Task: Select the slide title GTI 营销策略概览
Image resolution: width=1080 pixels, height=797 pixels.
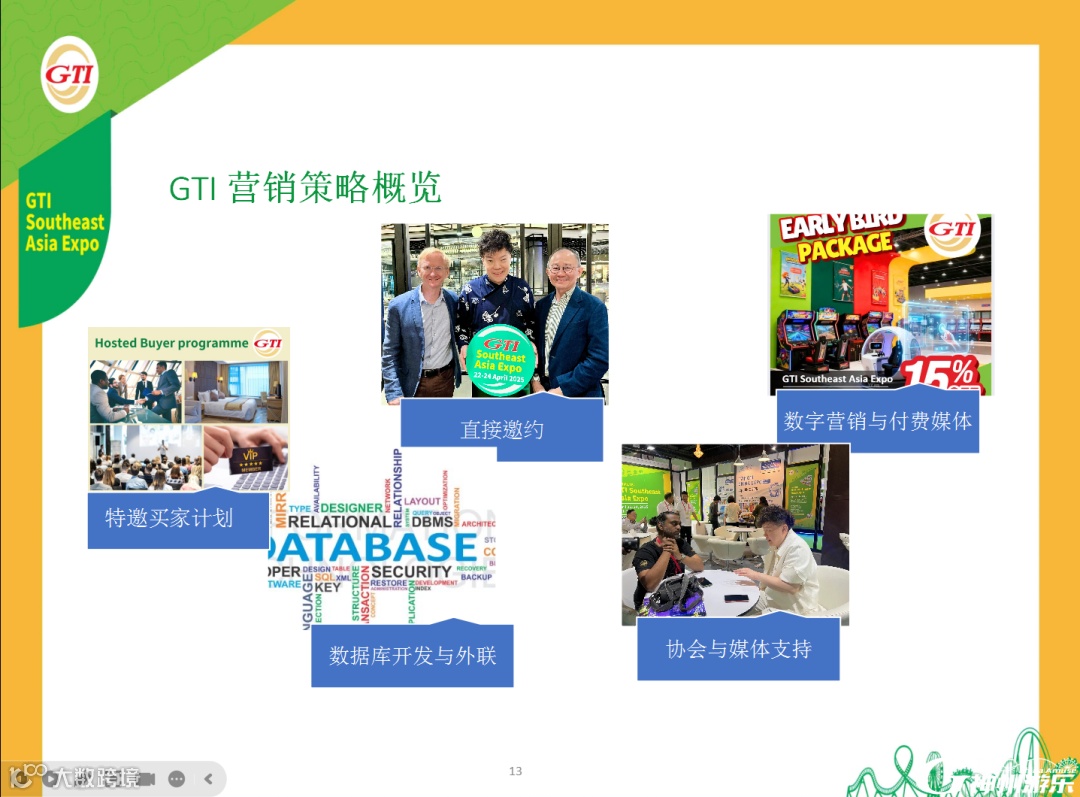Action: (305, 187)
